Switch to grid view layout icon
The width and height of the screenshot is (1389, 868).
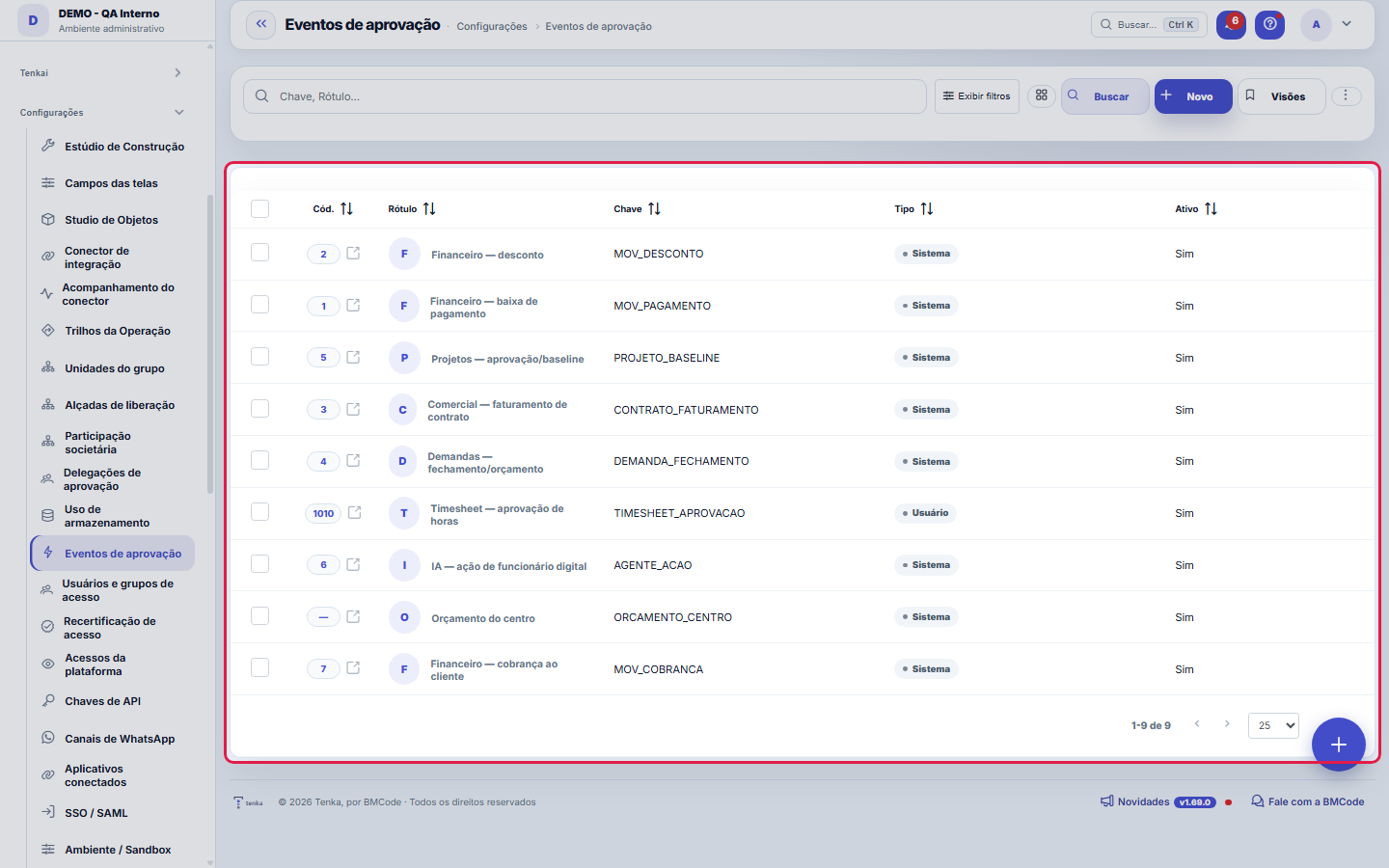tap(1042, 95)
